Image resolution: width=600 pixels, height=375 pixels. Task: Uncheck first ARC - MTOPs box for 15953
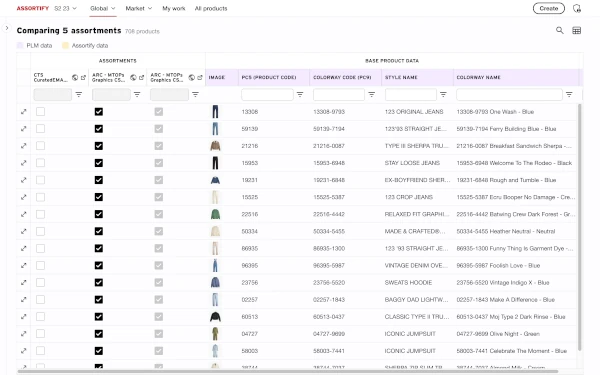tap(99, 163)
